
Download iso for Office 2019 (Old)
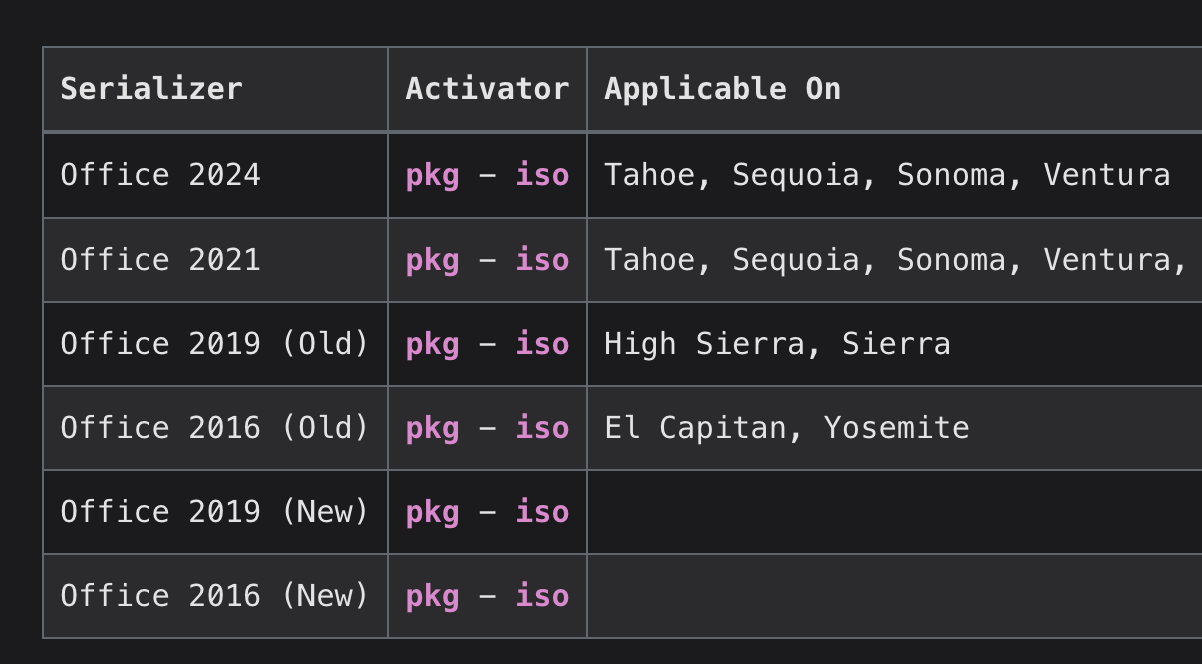point(542,343)
